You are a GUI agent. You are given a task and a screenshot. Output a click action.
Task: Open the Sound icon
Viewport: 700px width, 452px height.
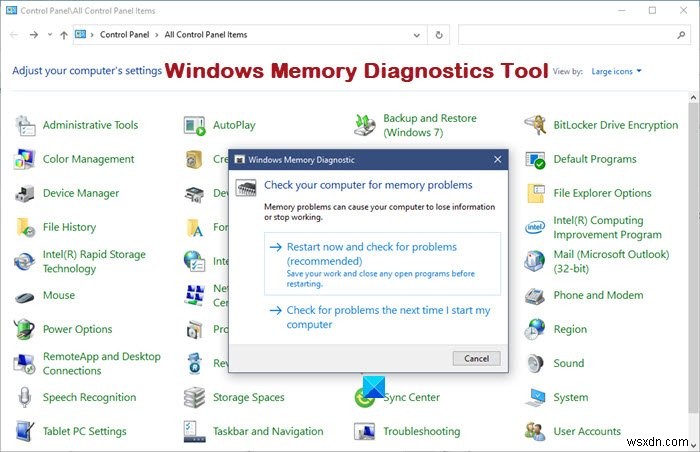535,364
